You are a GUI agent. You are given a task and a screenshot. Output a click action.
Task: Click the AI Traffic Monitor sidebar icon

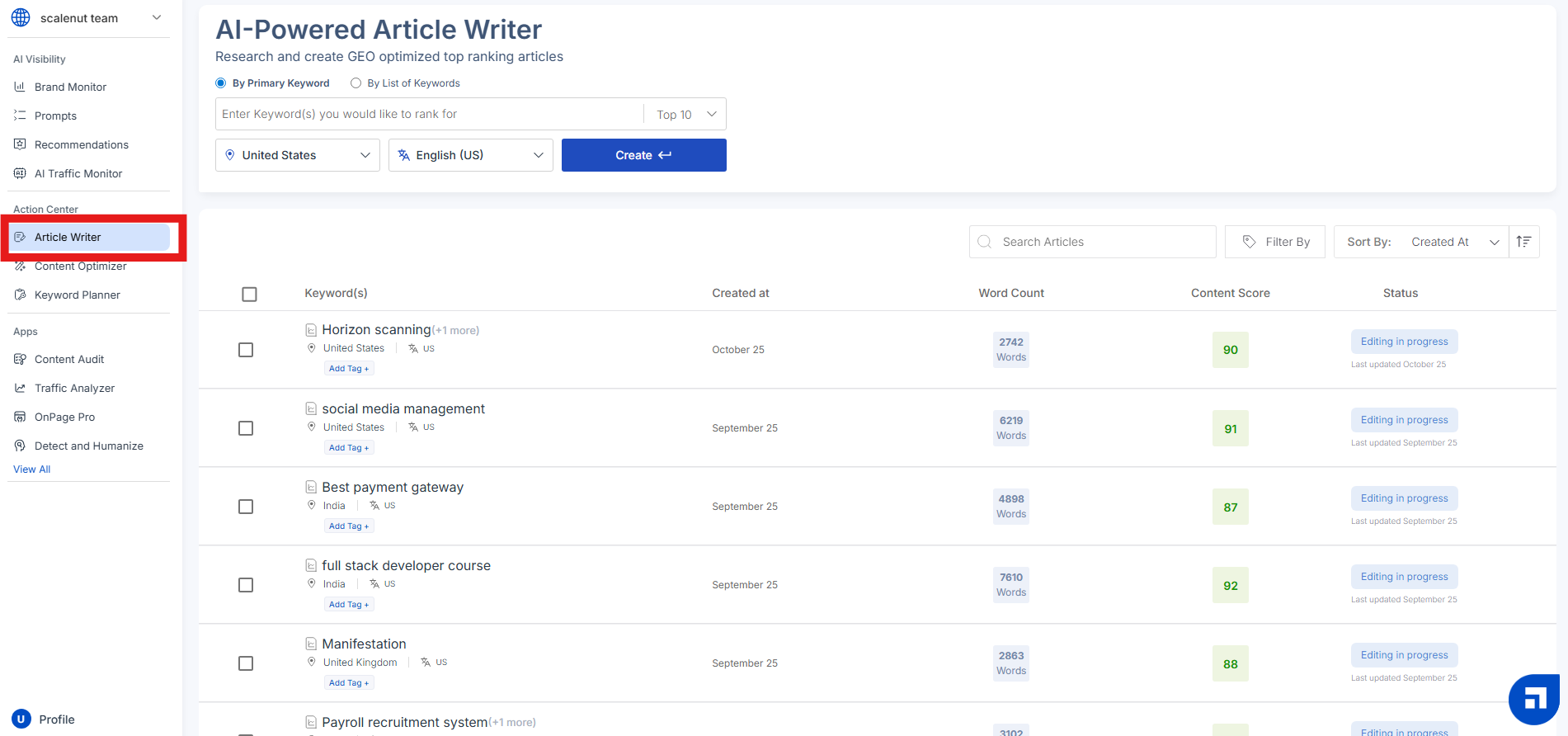click(x=20, y=173)
